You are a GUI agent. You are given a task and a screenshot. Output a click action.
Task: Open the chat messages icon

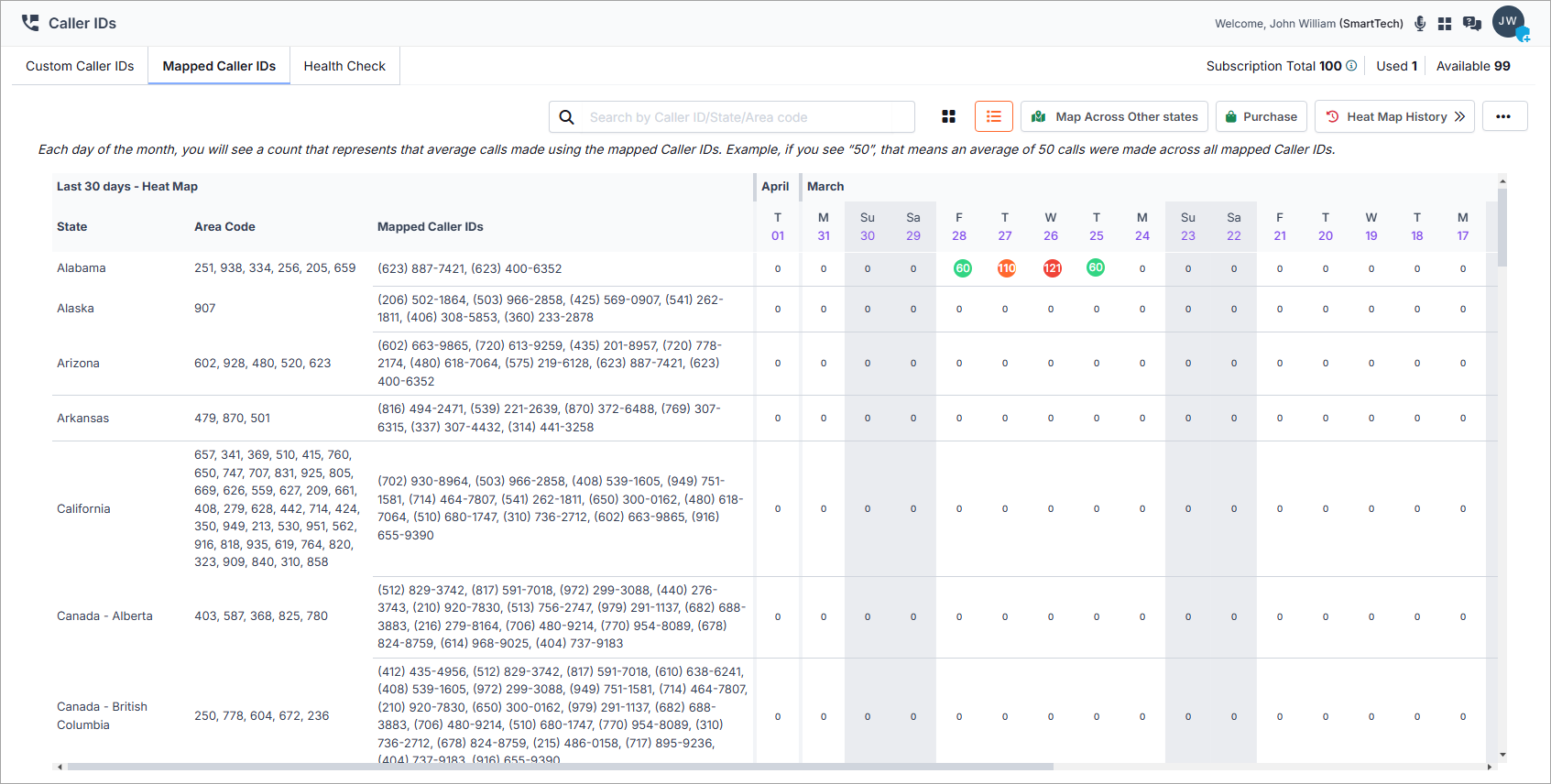coord(1472,24)
